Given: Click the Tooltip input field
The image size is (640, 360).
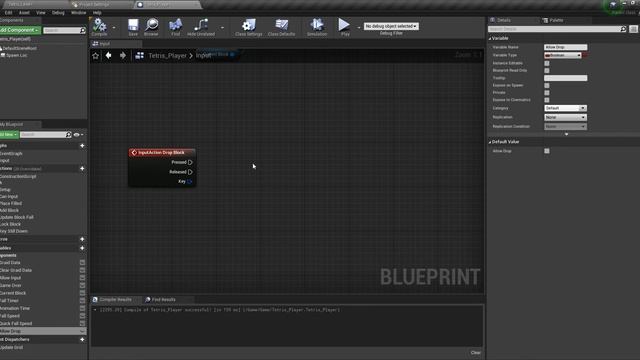Looking at the screenshot, I should coord(565,78).
